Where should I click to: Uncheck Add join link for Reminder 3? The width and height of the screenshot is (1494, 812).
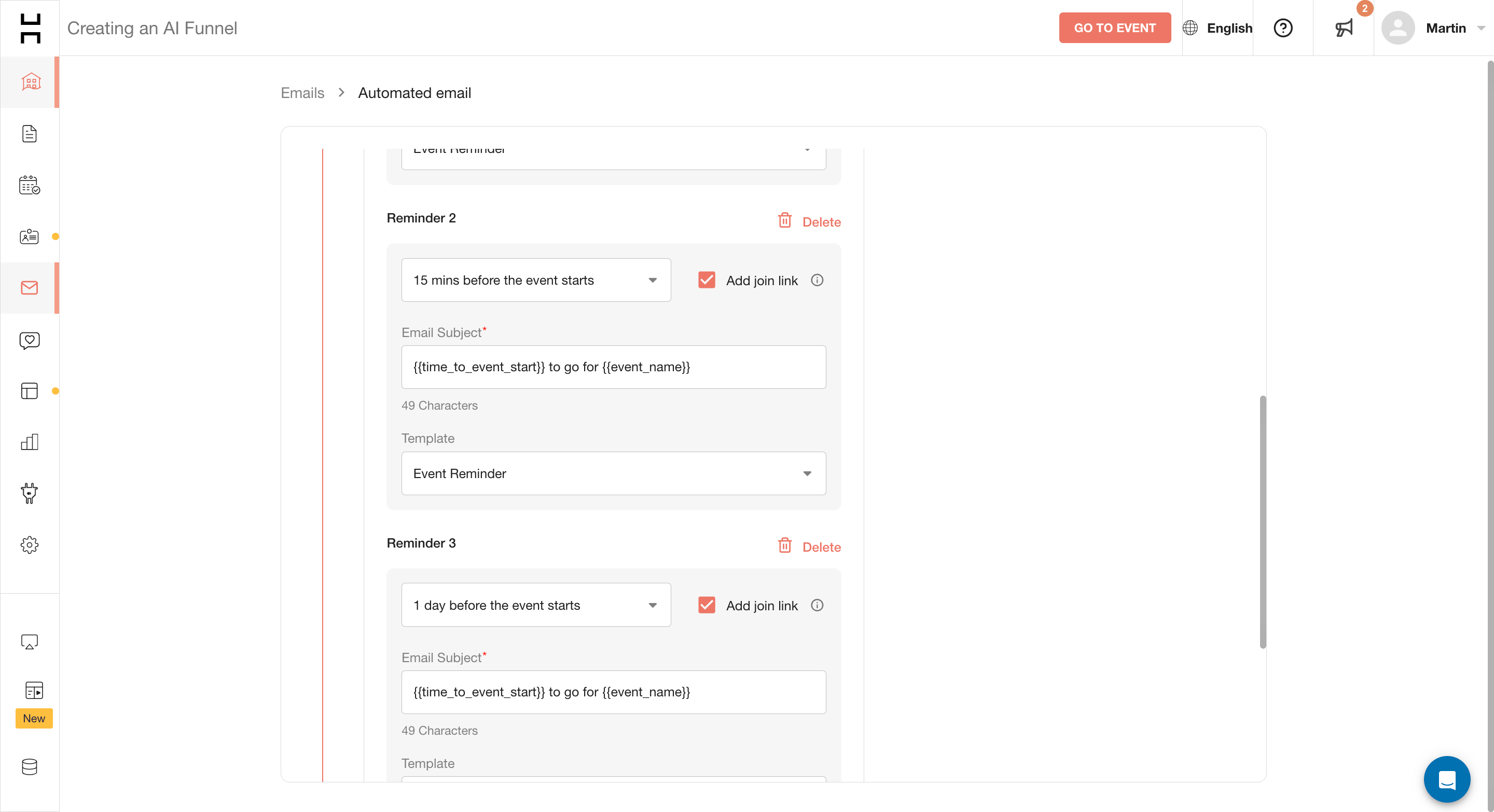point(707,606)
